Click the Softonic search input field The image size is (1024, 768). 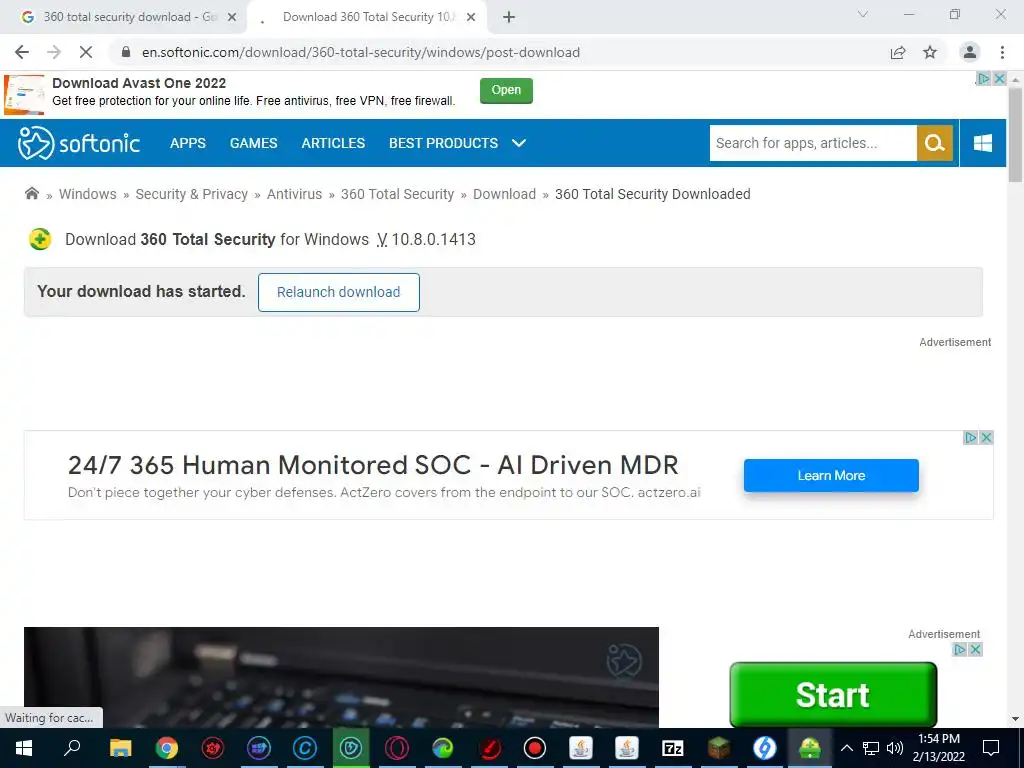(x=813, y=143)
